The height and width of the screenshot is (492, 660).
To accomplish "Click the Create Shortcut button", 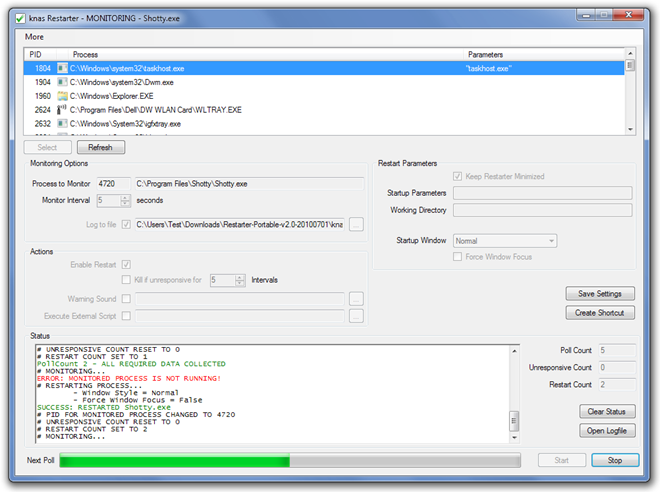I will point(600,313).
